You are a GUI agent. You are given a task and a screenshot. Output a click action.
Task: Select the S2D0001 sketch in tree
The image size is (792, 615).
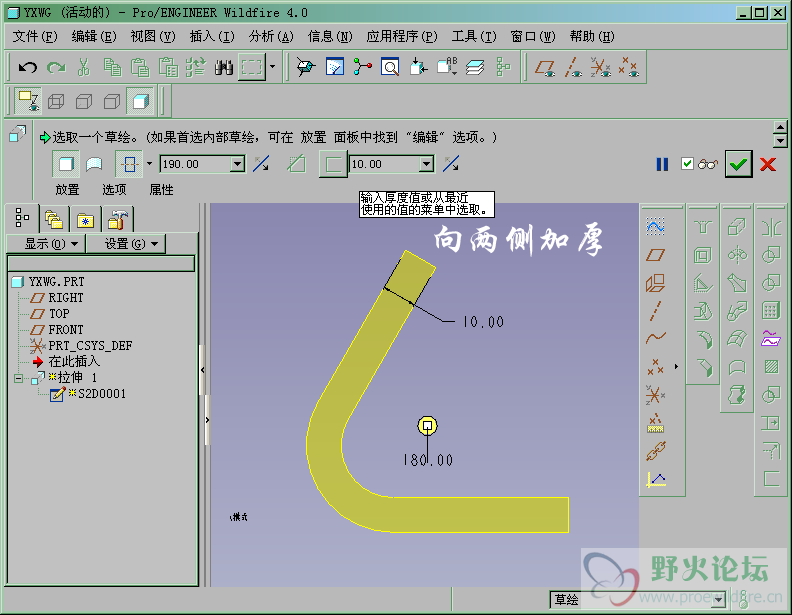[102, 394]
